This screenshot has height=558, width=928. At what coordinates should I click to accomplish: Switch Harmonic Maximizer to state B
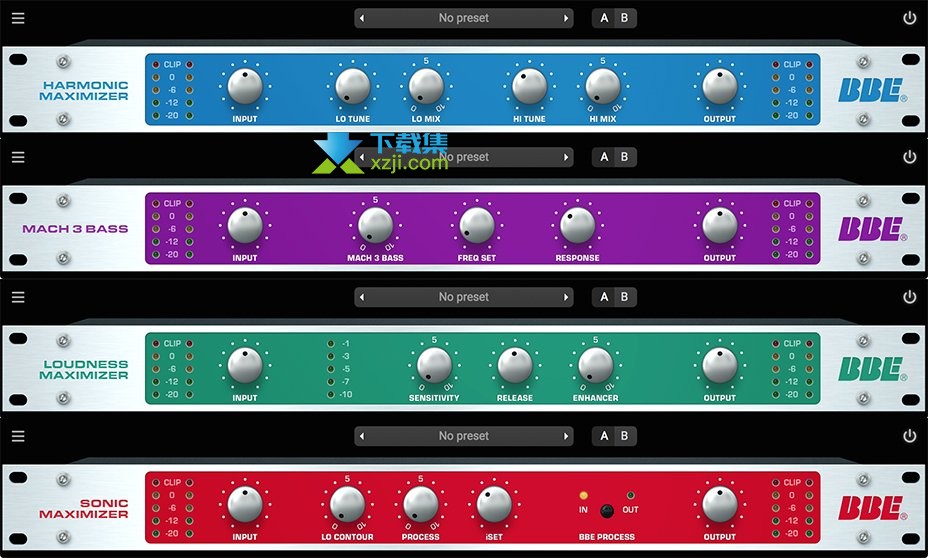coord(624,18)
